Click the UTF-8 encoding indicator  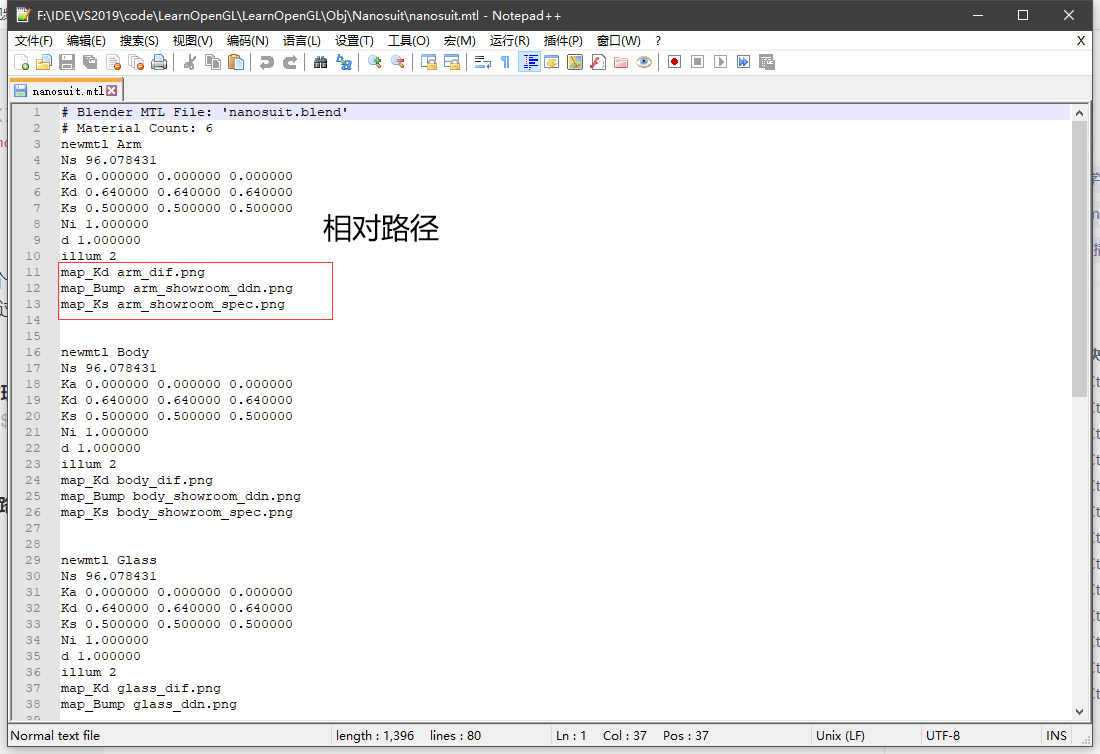click(x=942, y=735)
